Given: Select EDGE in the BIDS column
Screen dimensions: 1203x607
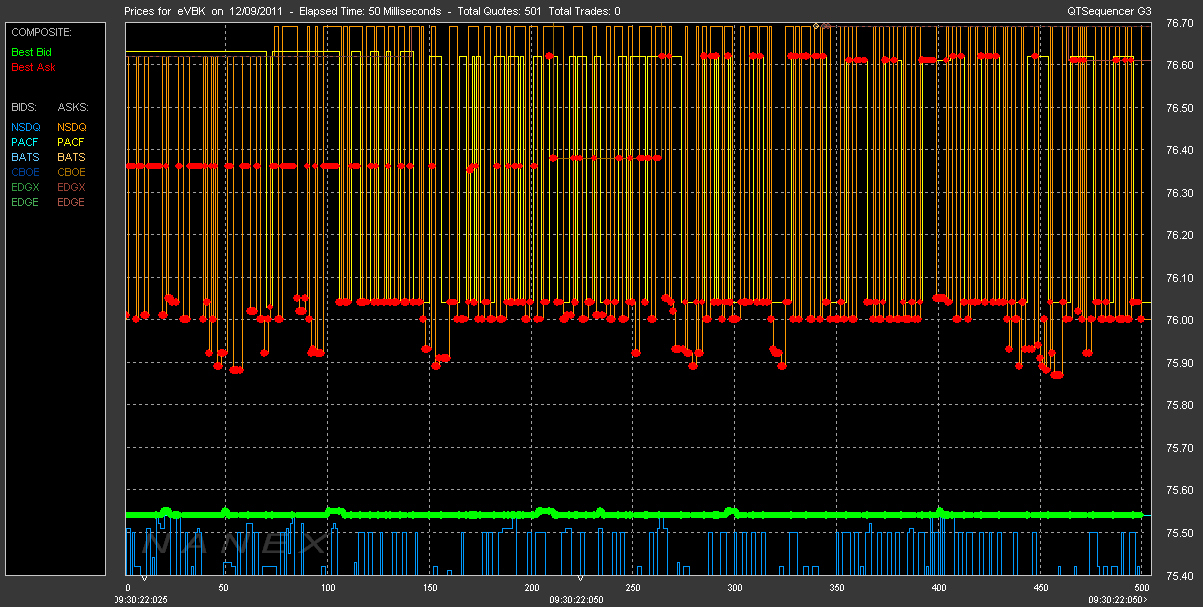Looking at the screenshot, I should tap(25, 202).
